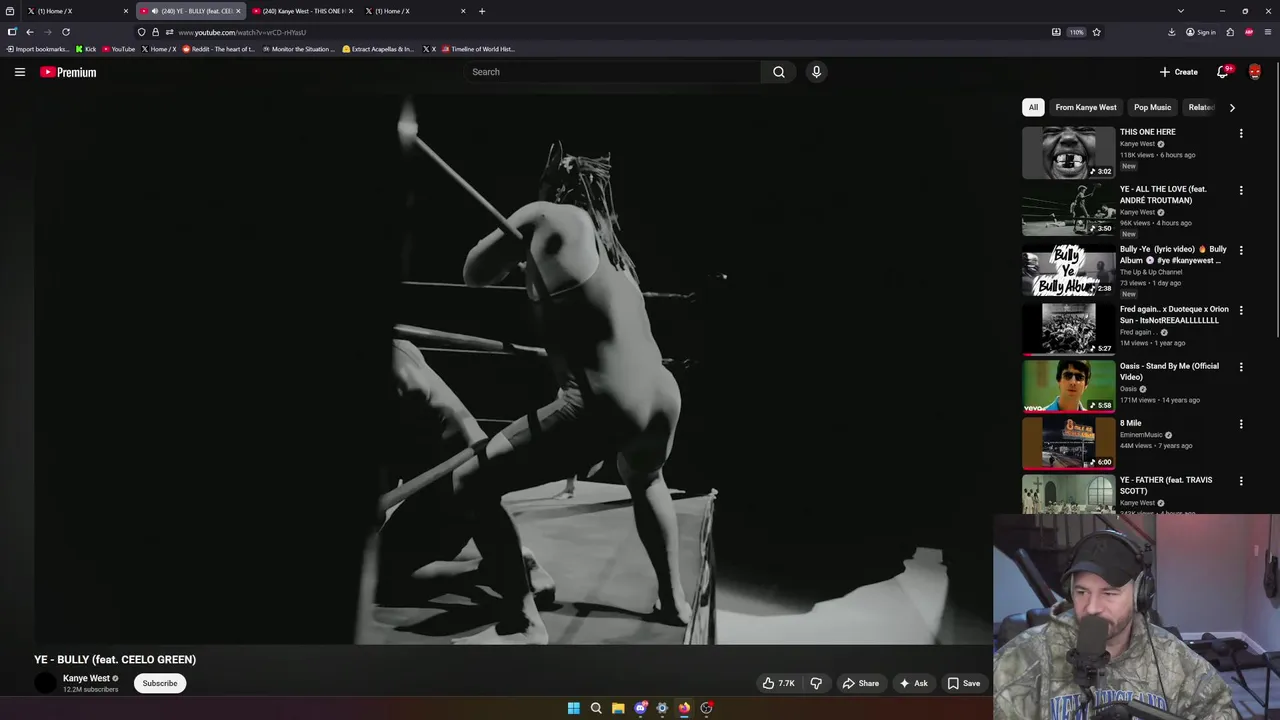Sign in to browser account

click(x=1201, y=32)
